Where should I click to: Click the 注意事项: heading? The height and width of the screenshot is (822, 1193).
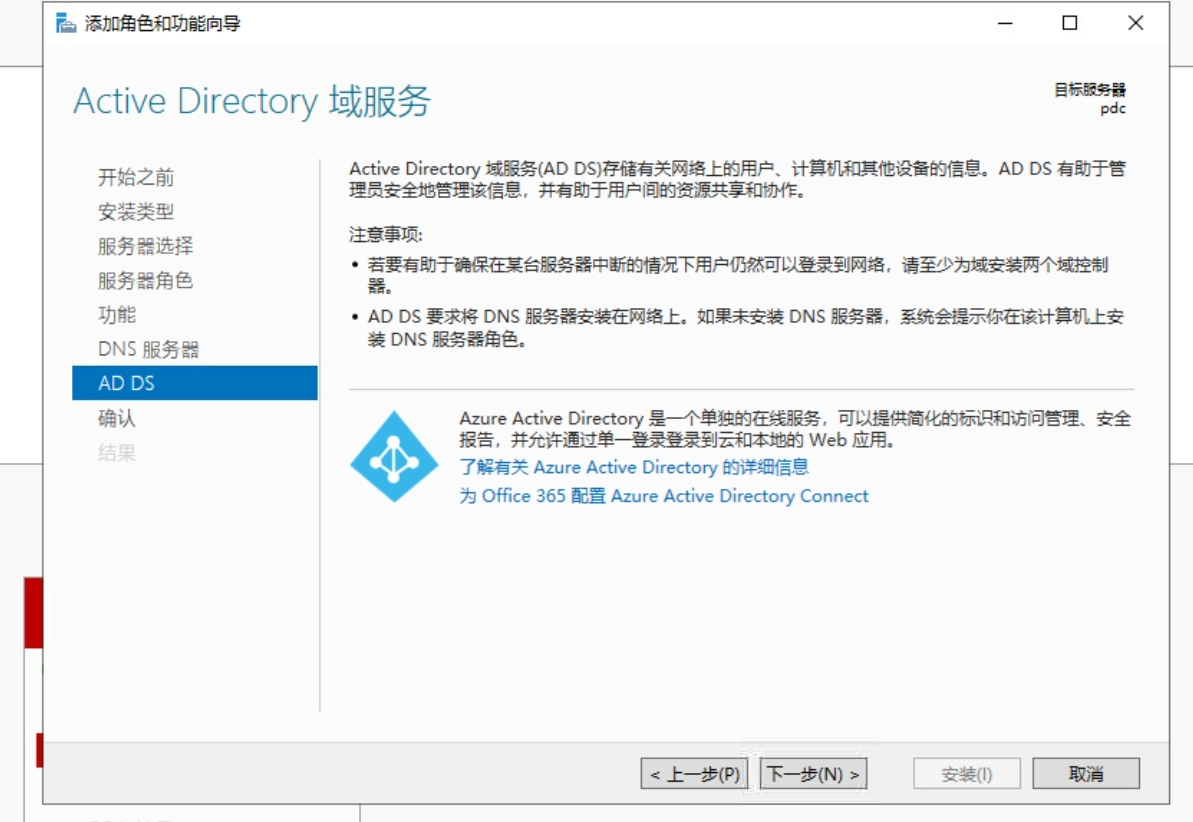[x=386, y=234]
